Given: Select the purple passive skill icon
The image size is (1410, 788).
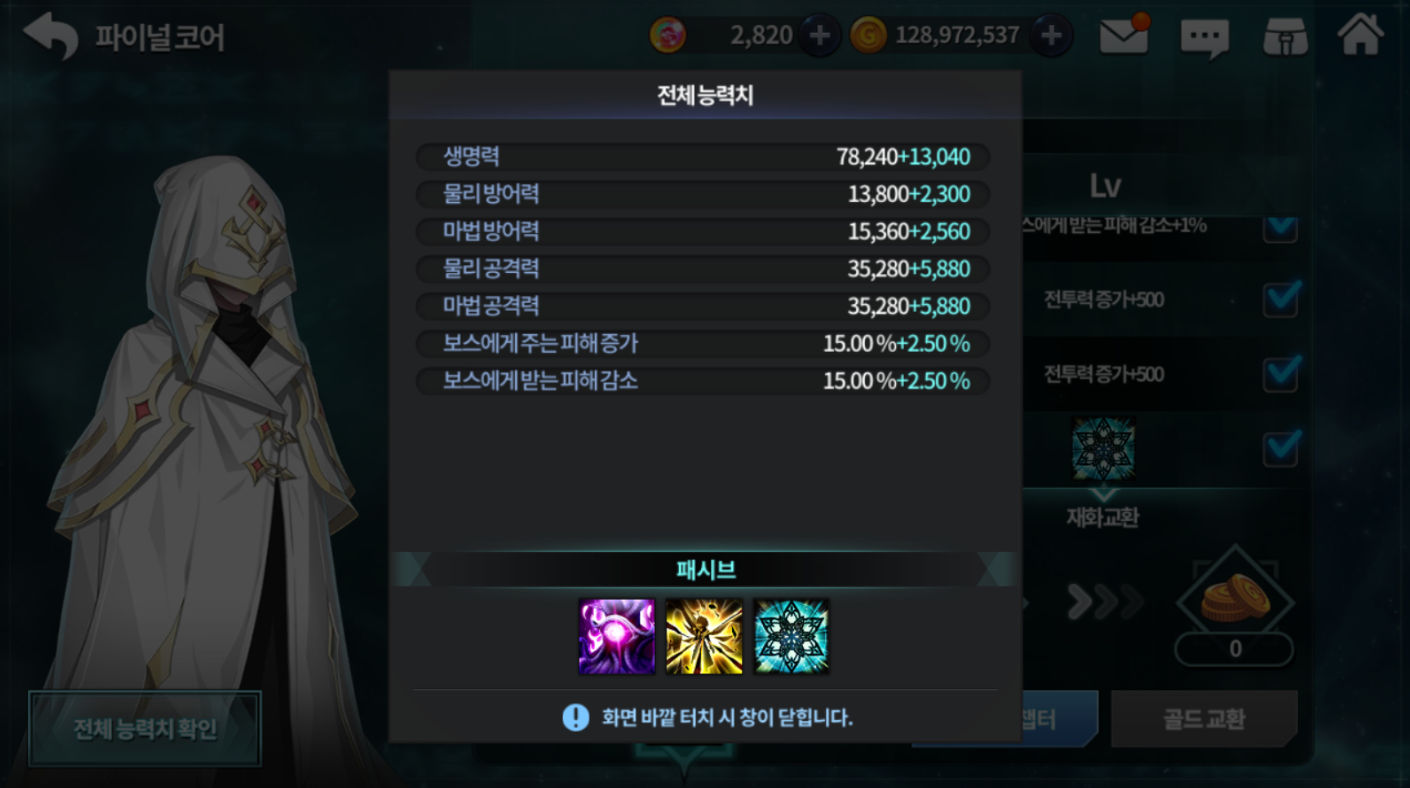Looking at the screenshot, I should (617, 636).
